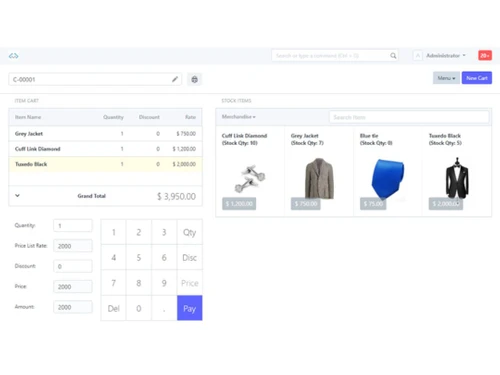This screenshot has width=500, height=375.
Task: Click the New Cart button
Action: [x=477, y=78]
